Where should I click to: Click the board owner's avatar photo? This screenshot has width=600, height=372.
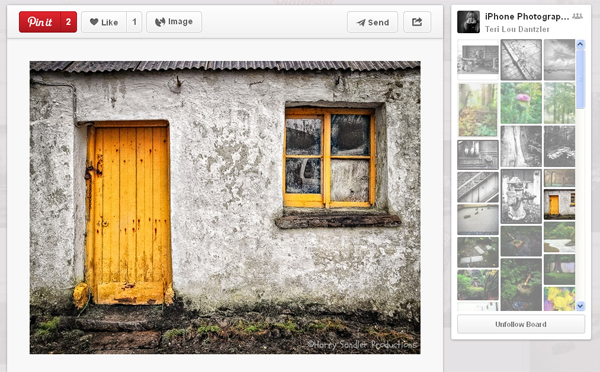point(468,22)
